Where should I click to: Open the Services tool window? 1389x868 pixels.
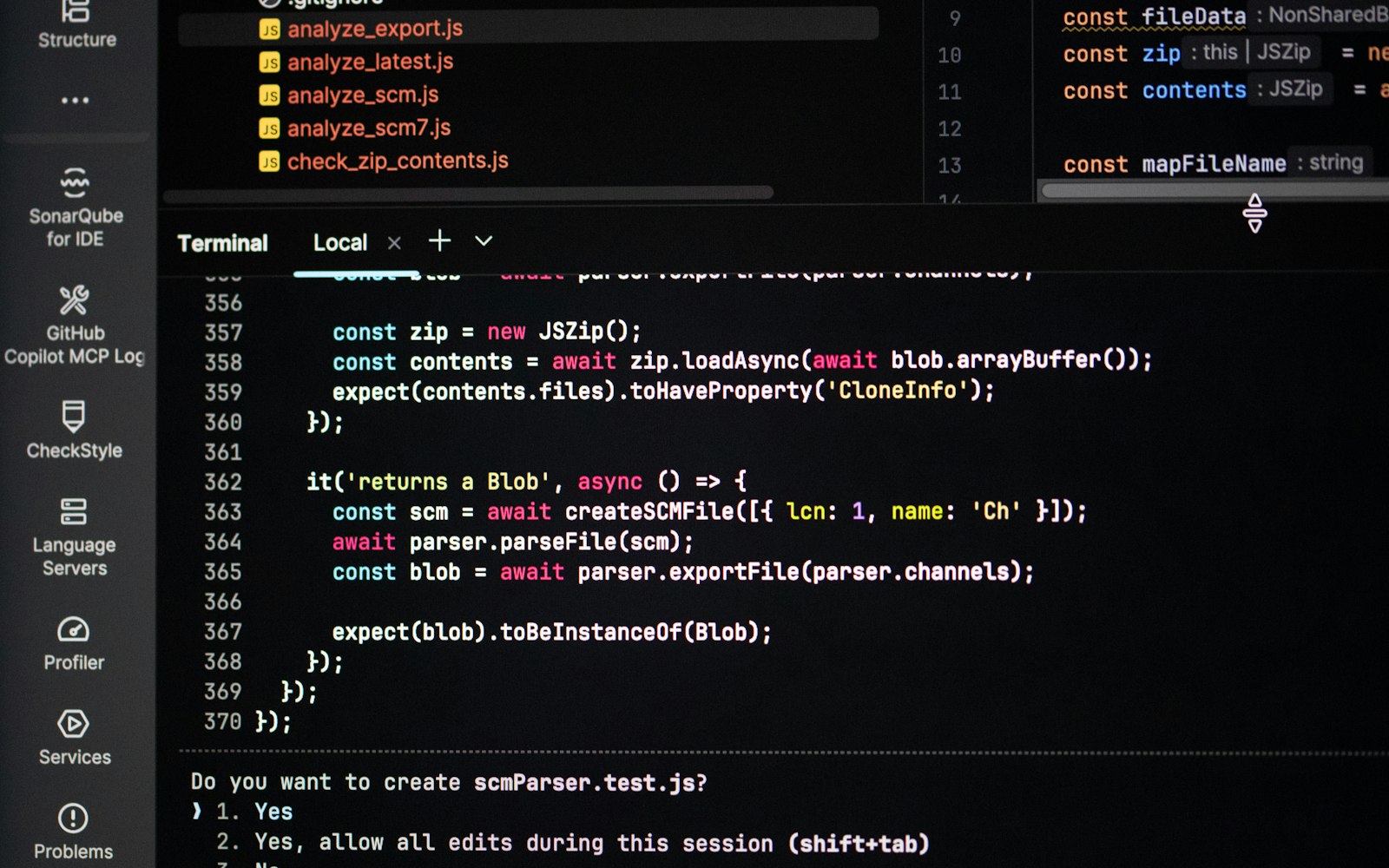tap(75, 738)
